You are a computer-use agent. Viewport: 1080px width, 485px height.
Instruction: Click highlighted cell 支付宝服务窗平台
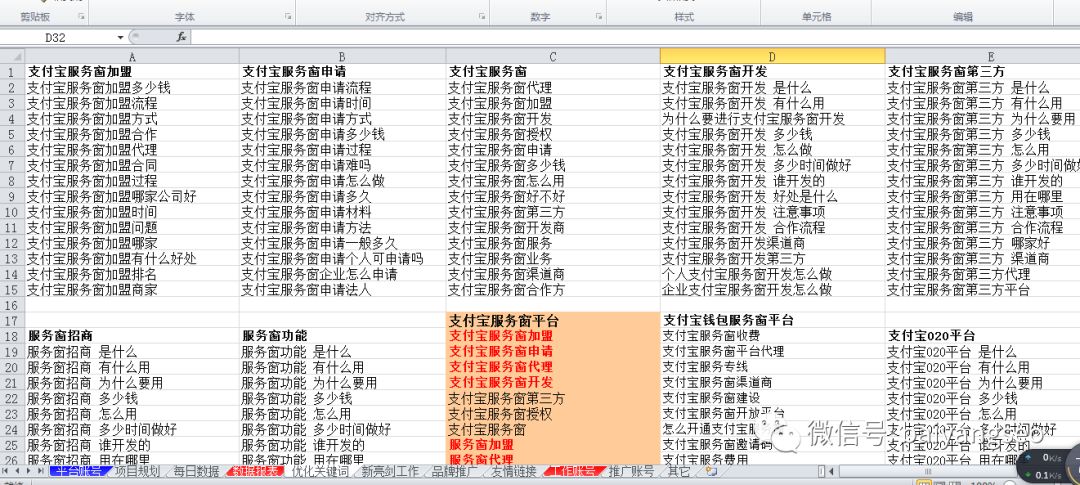tap(553, 320)
